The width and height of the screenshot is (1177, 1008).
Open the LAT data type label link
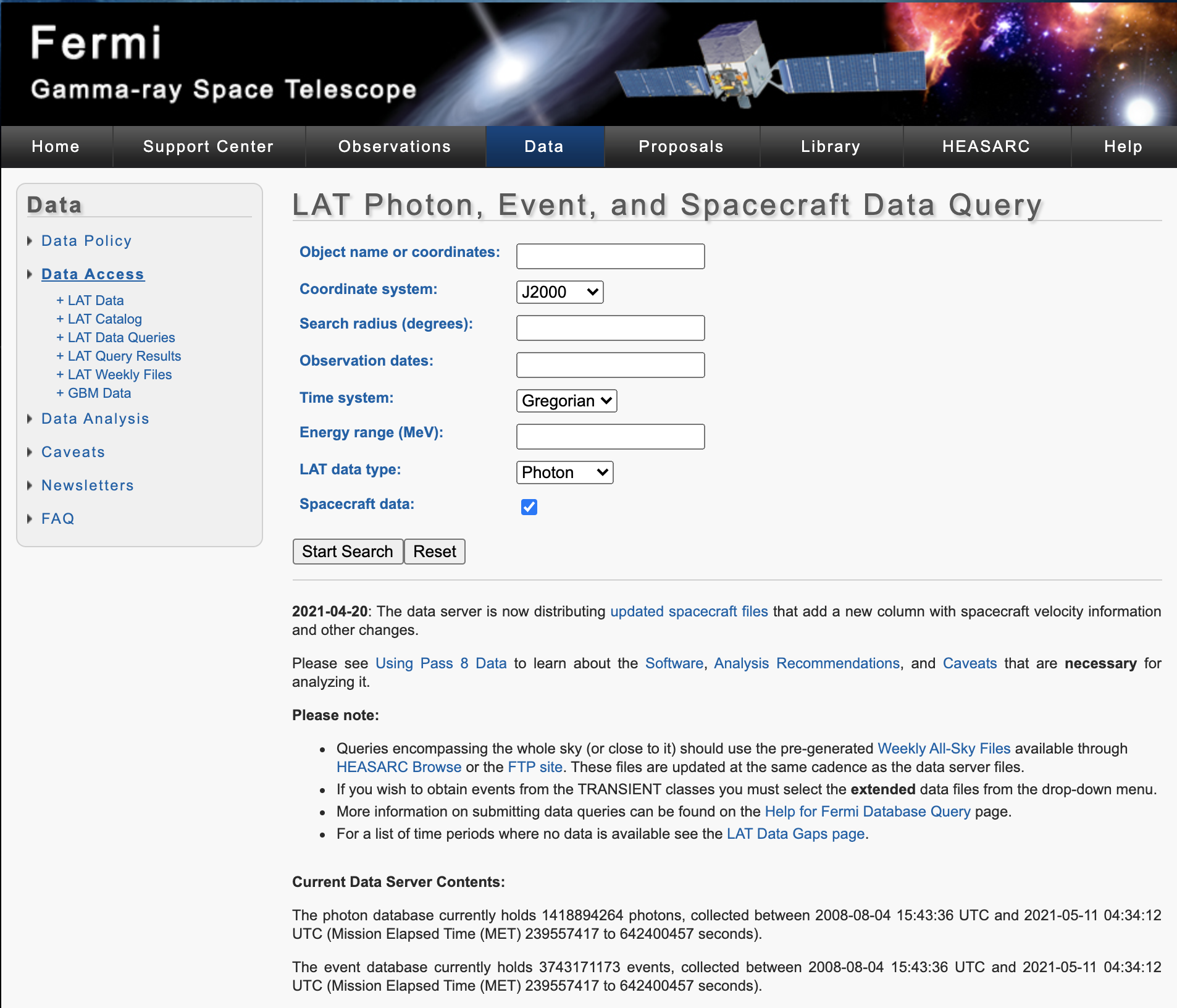click(x=350, y=469)
